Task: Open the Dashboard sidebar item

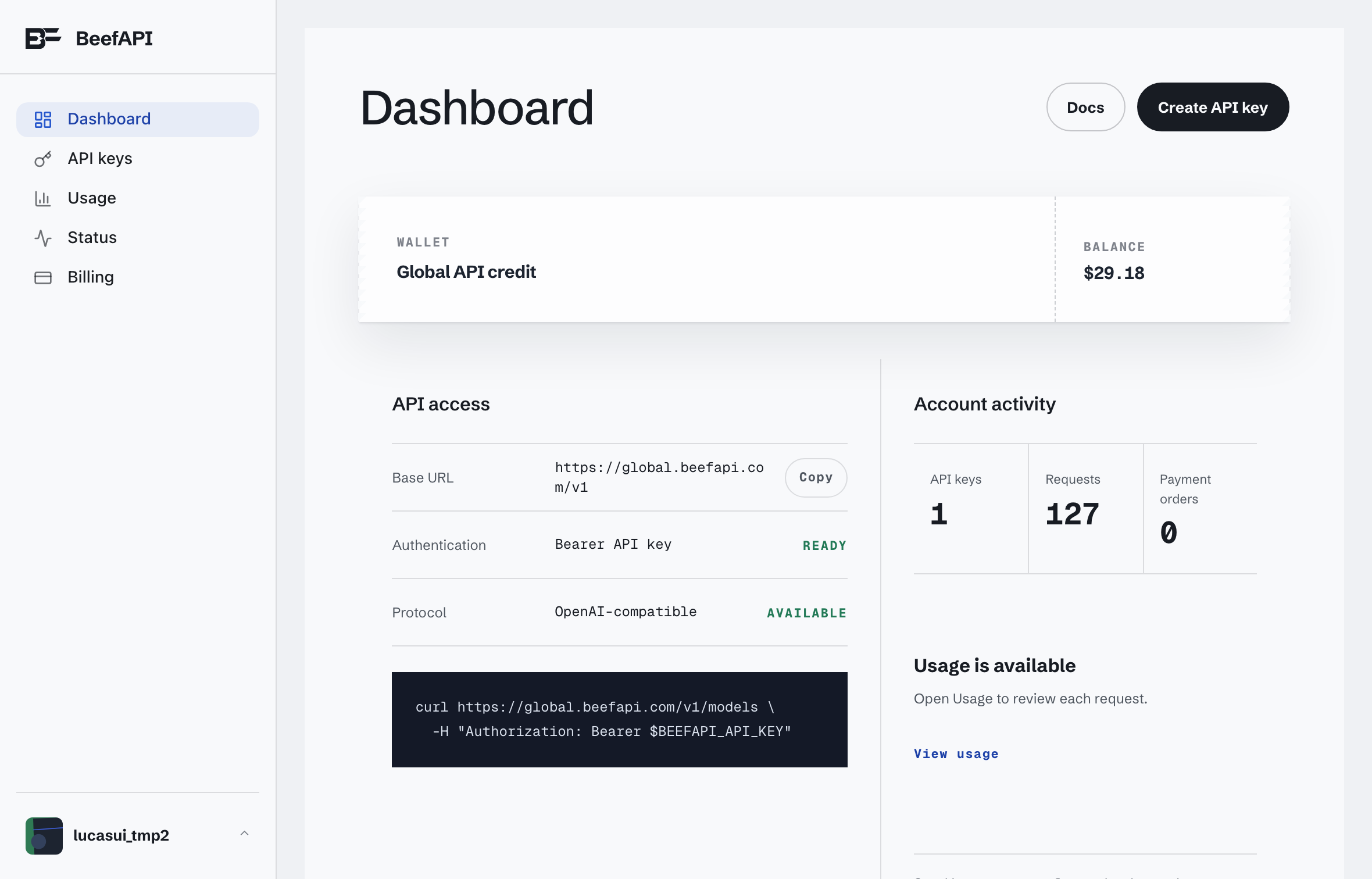Action: coord(138,120)
